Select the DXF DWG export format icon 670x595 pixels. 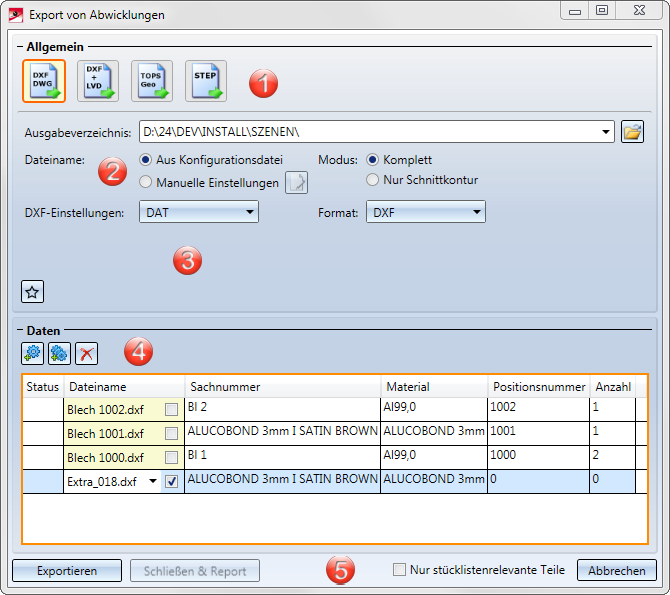[44, 81]
